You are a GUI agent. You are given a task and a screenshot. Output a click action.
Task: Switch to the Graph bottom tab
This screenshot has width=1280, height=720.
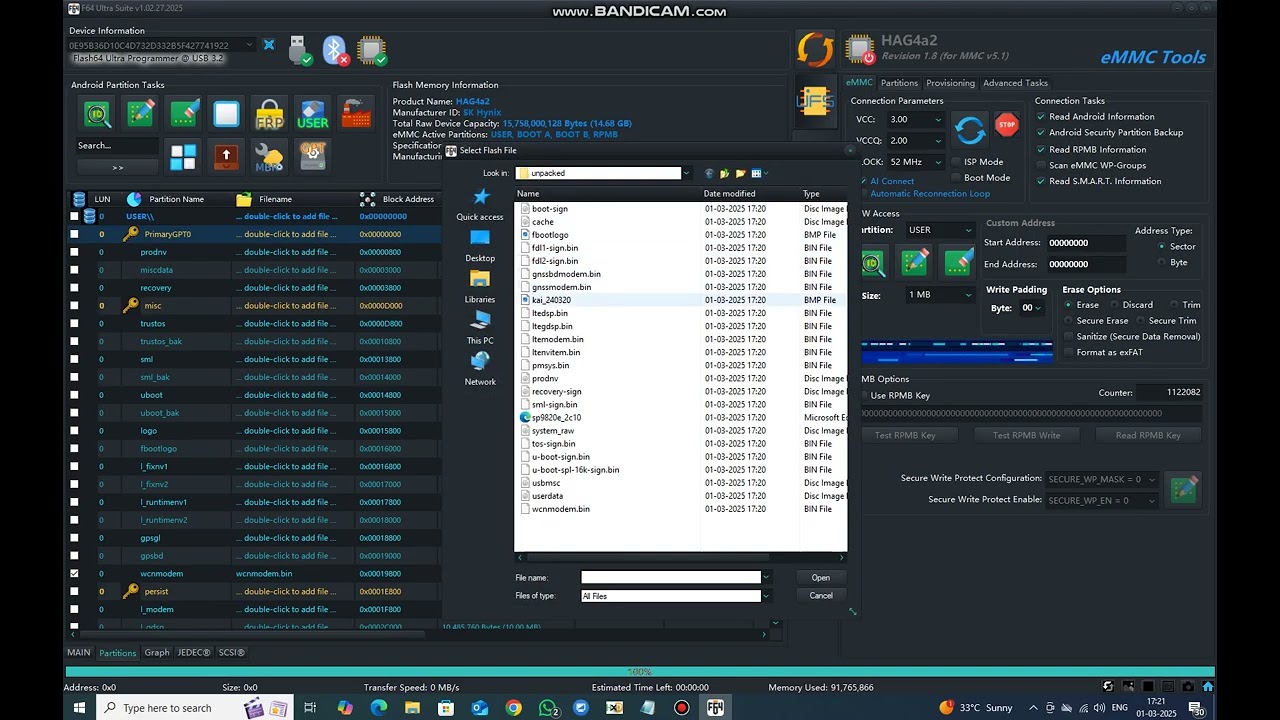(157, 653)
